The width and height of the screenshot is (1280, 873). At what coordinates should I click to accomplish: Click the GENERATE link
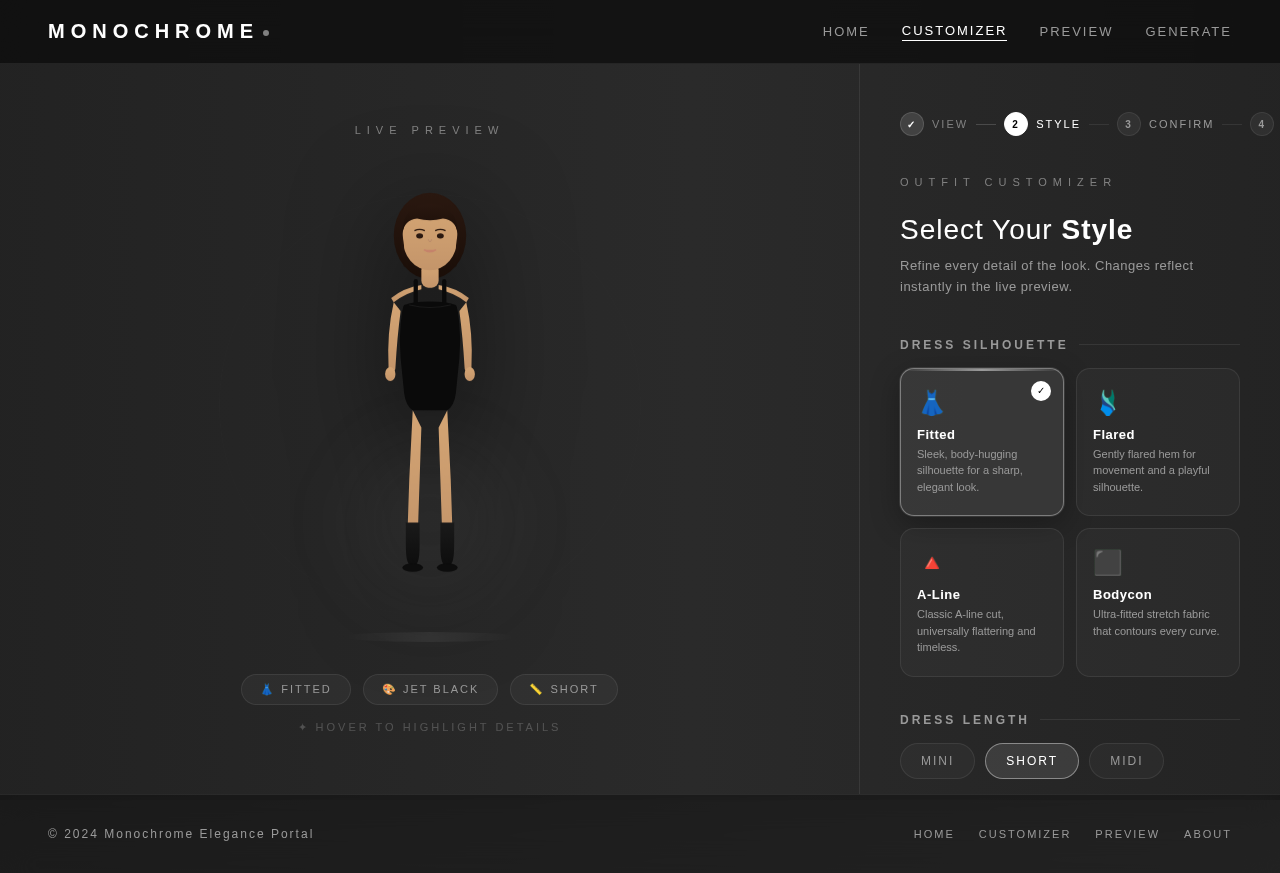1188,30
